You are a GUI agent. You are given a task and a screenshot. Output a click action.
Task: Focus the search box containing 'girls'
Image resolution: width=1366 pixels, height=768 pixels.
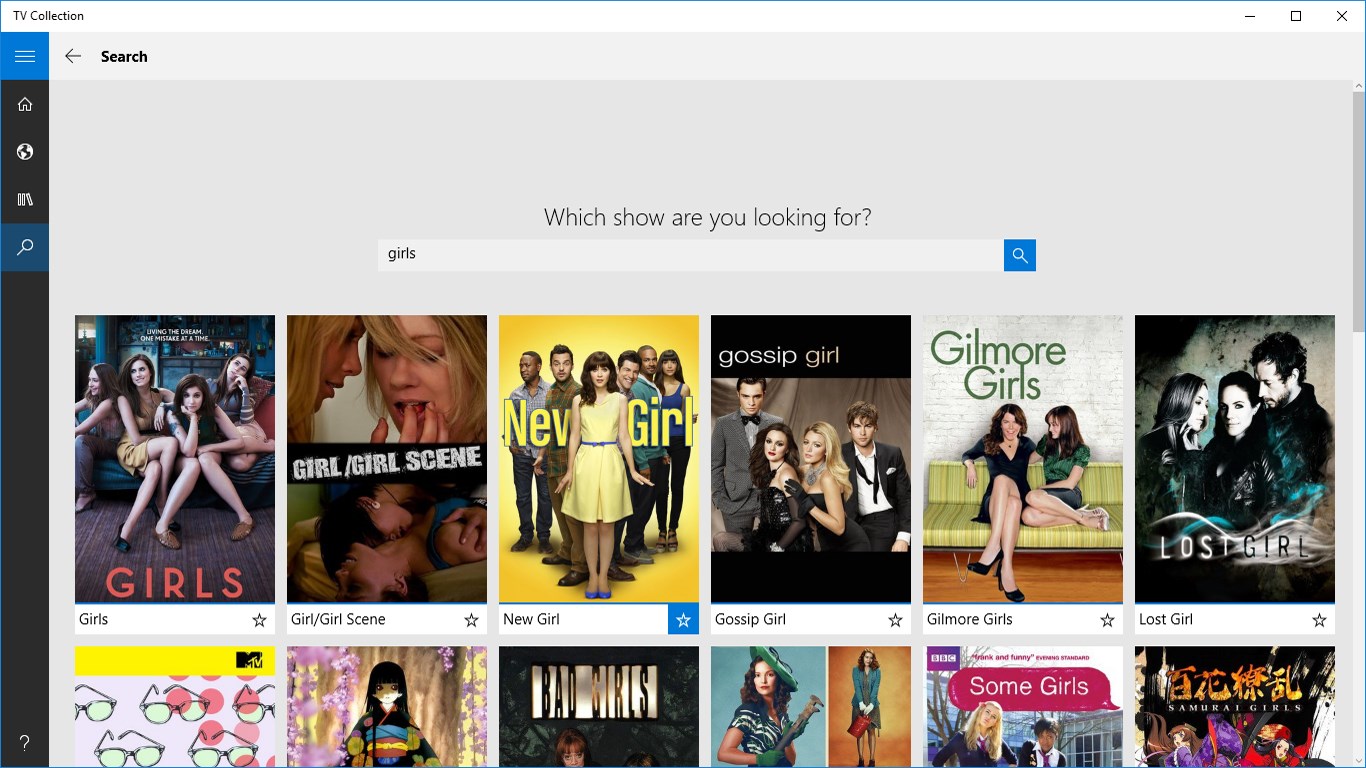tap(691, 255)
